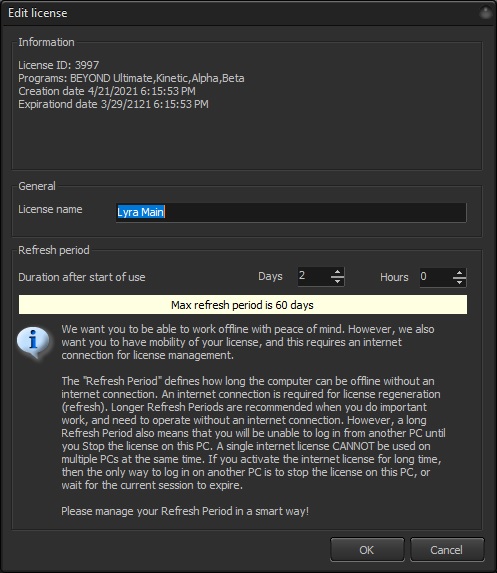
Task: Click the round button in title bar corner
Action: point(485,13)
